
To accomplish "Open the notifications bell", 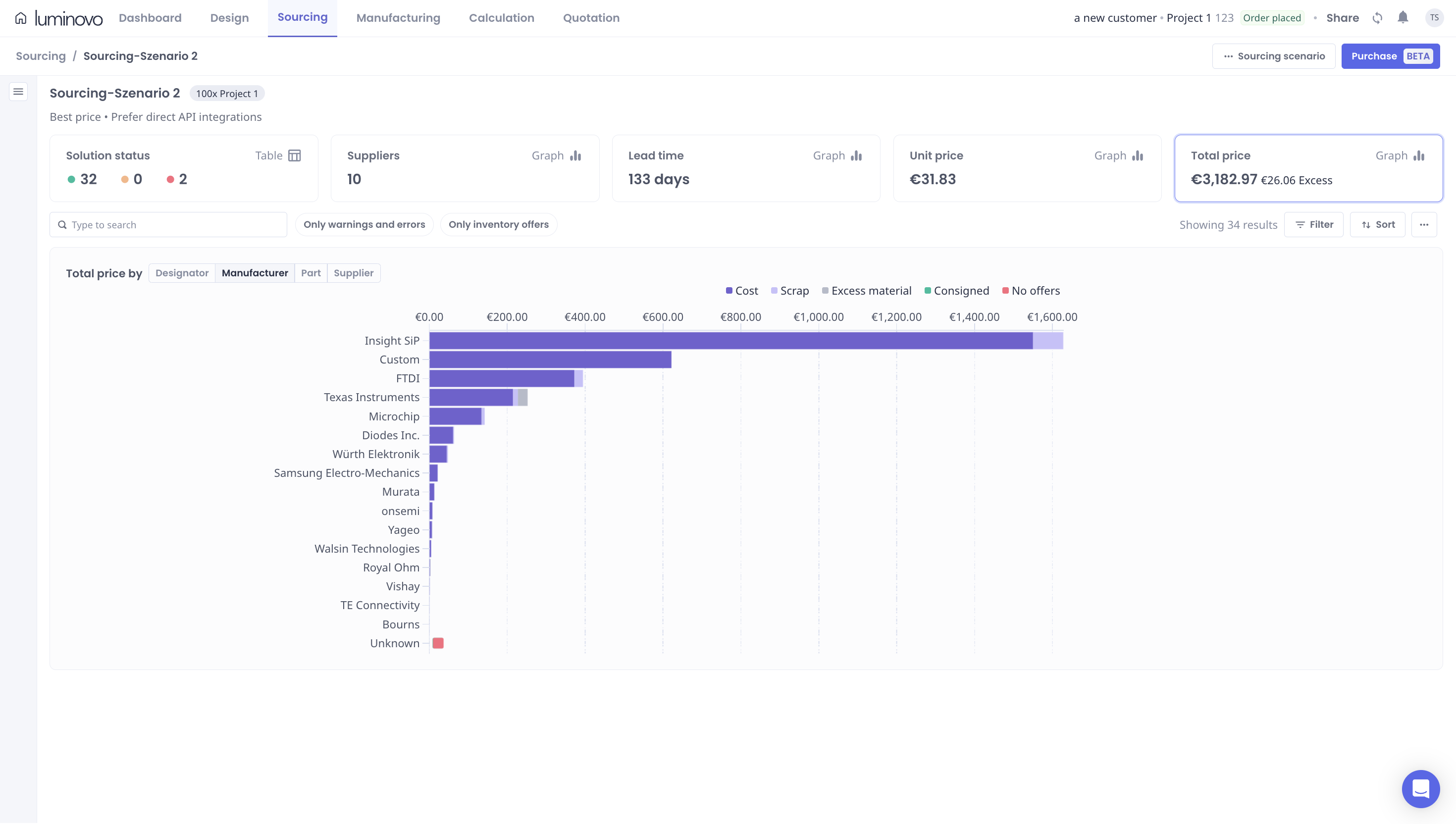I will (x=1402, y=18).
